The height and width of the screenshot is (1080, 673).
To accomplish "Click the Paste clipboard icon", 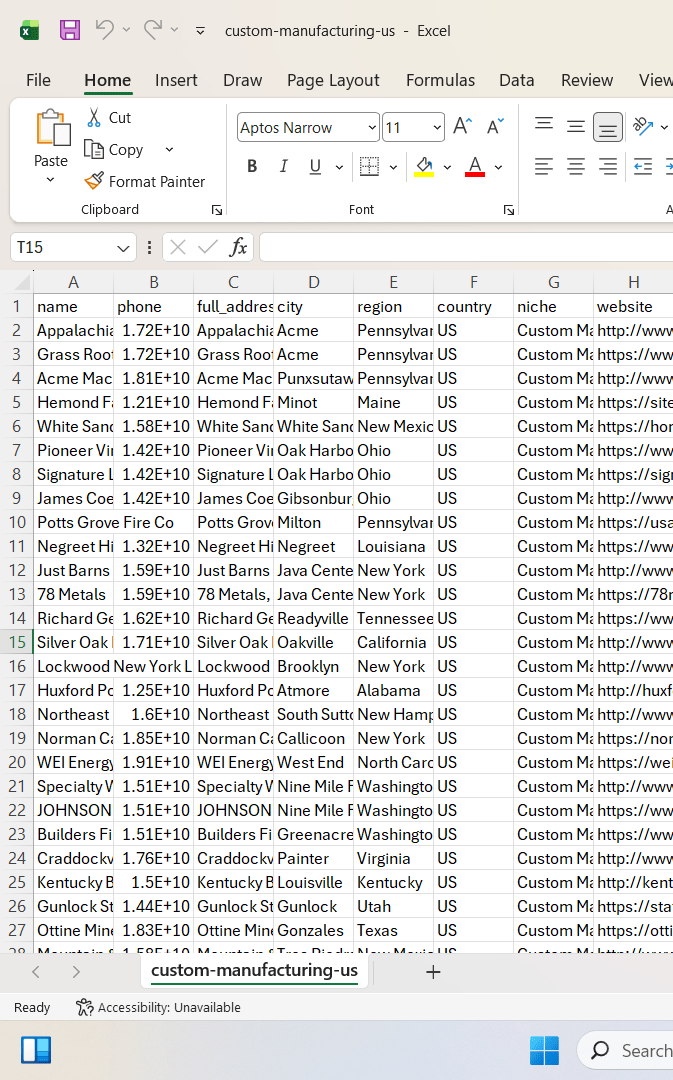I will click(52, 128).
